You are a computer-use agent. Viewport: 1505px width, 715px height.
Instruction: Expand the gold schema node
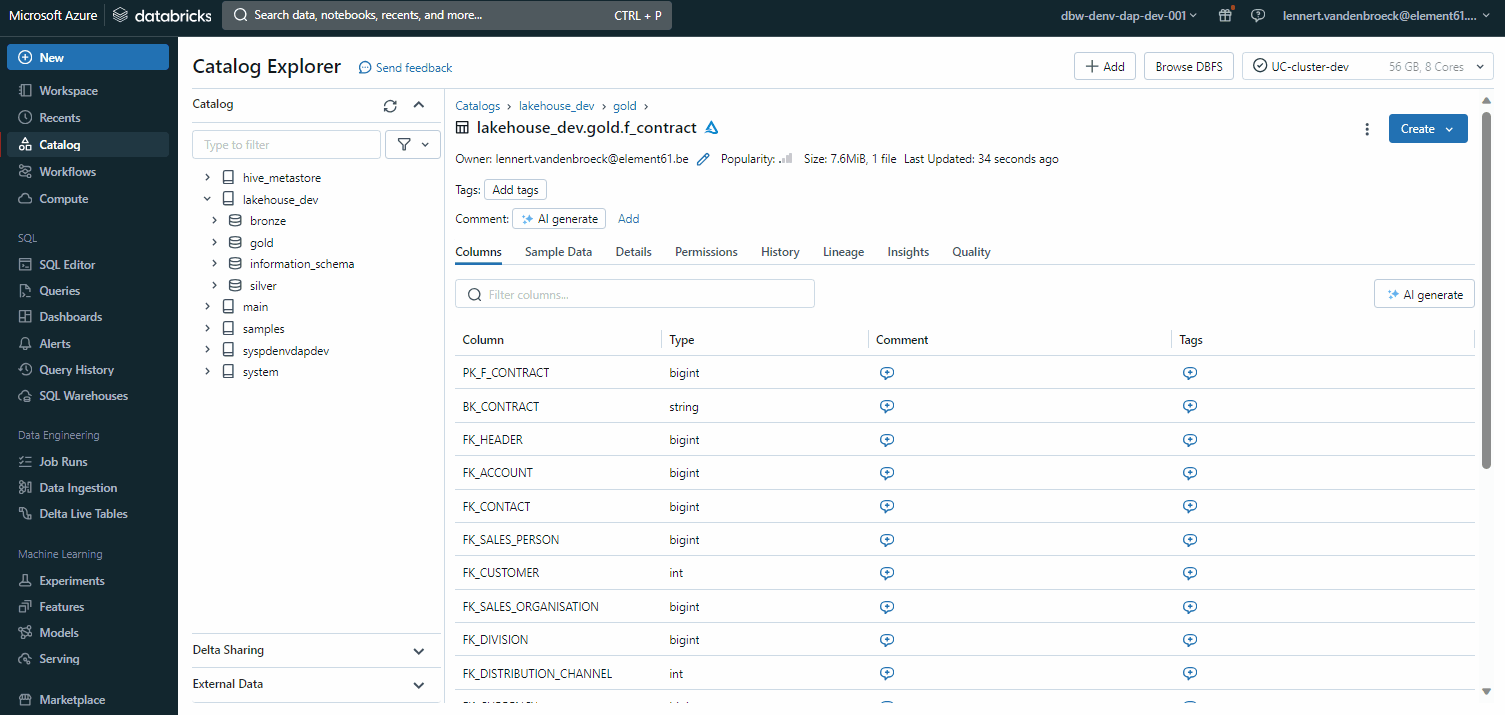coord(214,242)
